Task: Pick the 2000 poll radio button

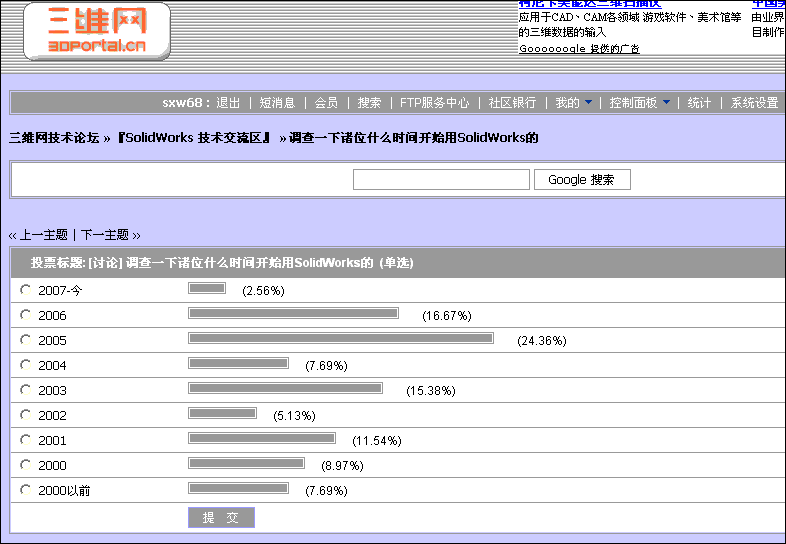Action: click(x=25, y=465)
